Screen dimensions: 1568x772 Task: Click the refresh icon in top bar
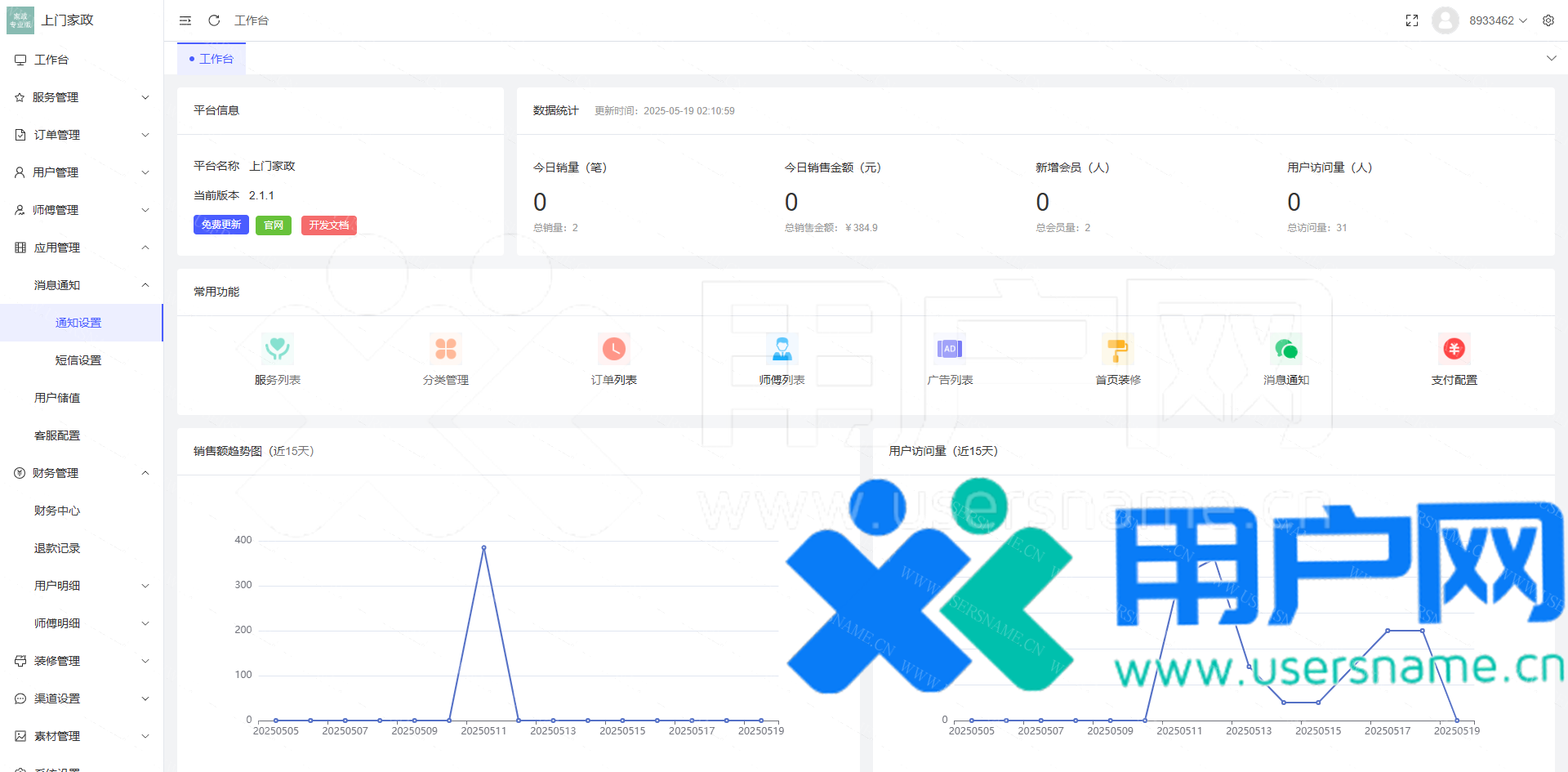214,20
